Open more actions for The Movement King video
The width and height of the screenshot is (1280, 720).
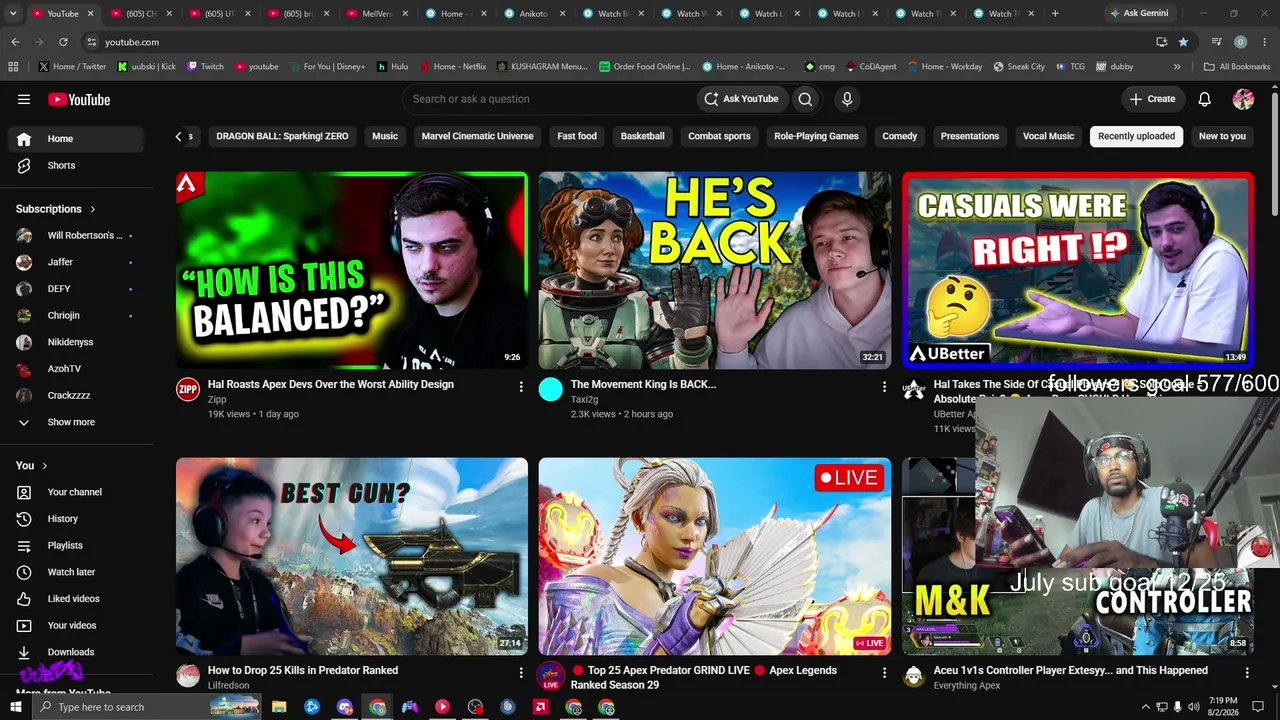click(x=884, y=386)
